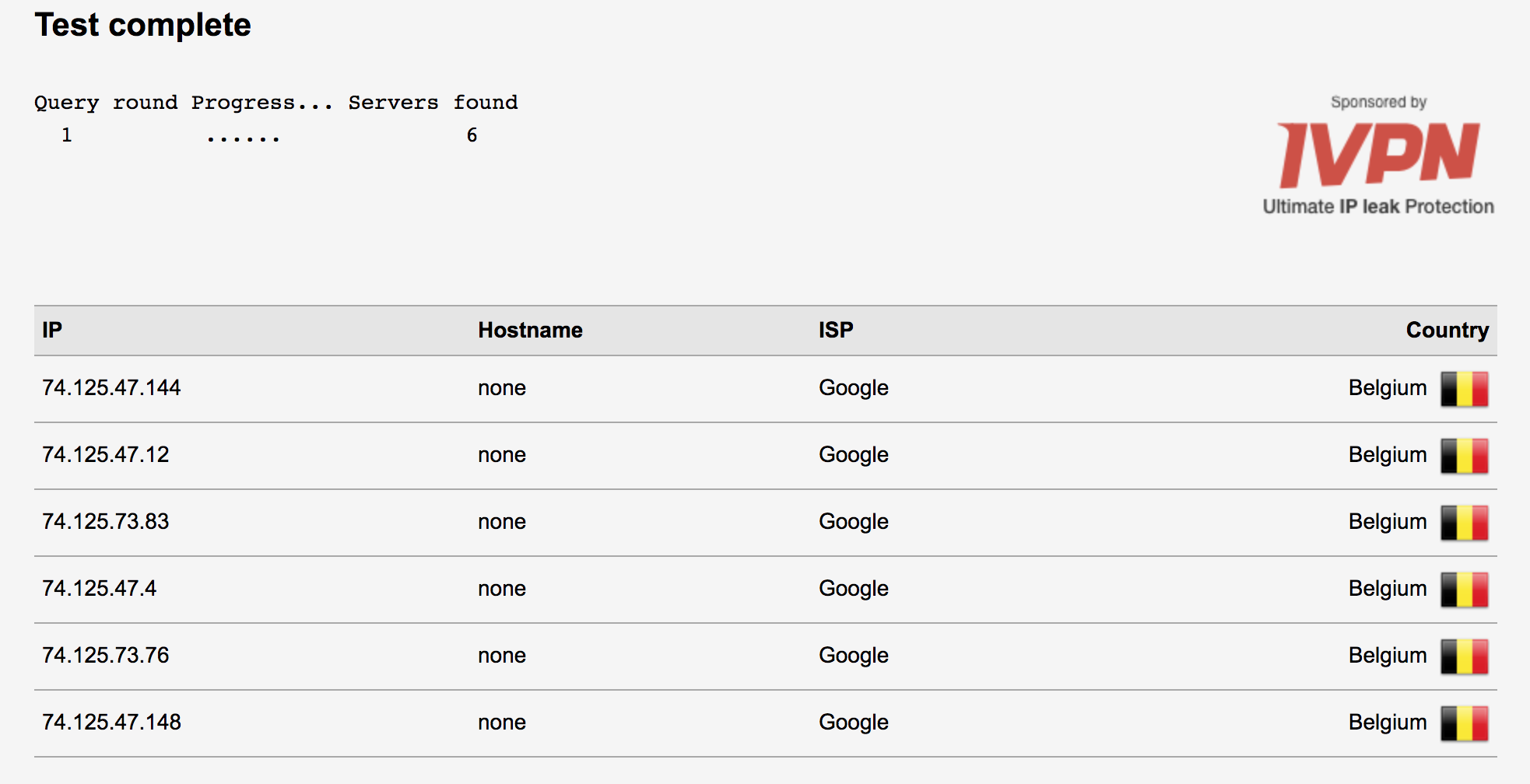Click the Country column header
1530x784 pixels.
point(1448,331)
